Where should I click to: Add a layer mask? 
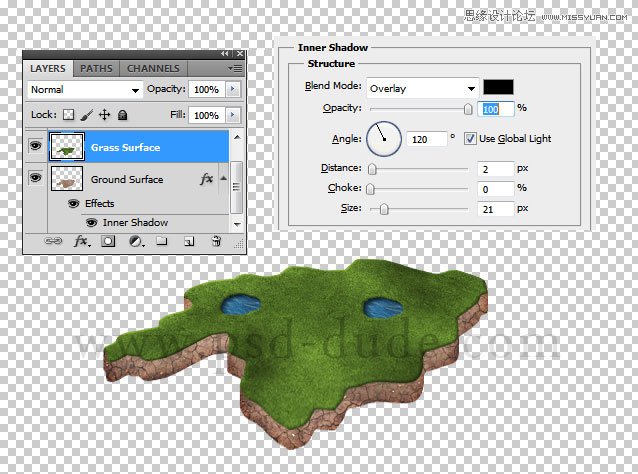point(108,242)
